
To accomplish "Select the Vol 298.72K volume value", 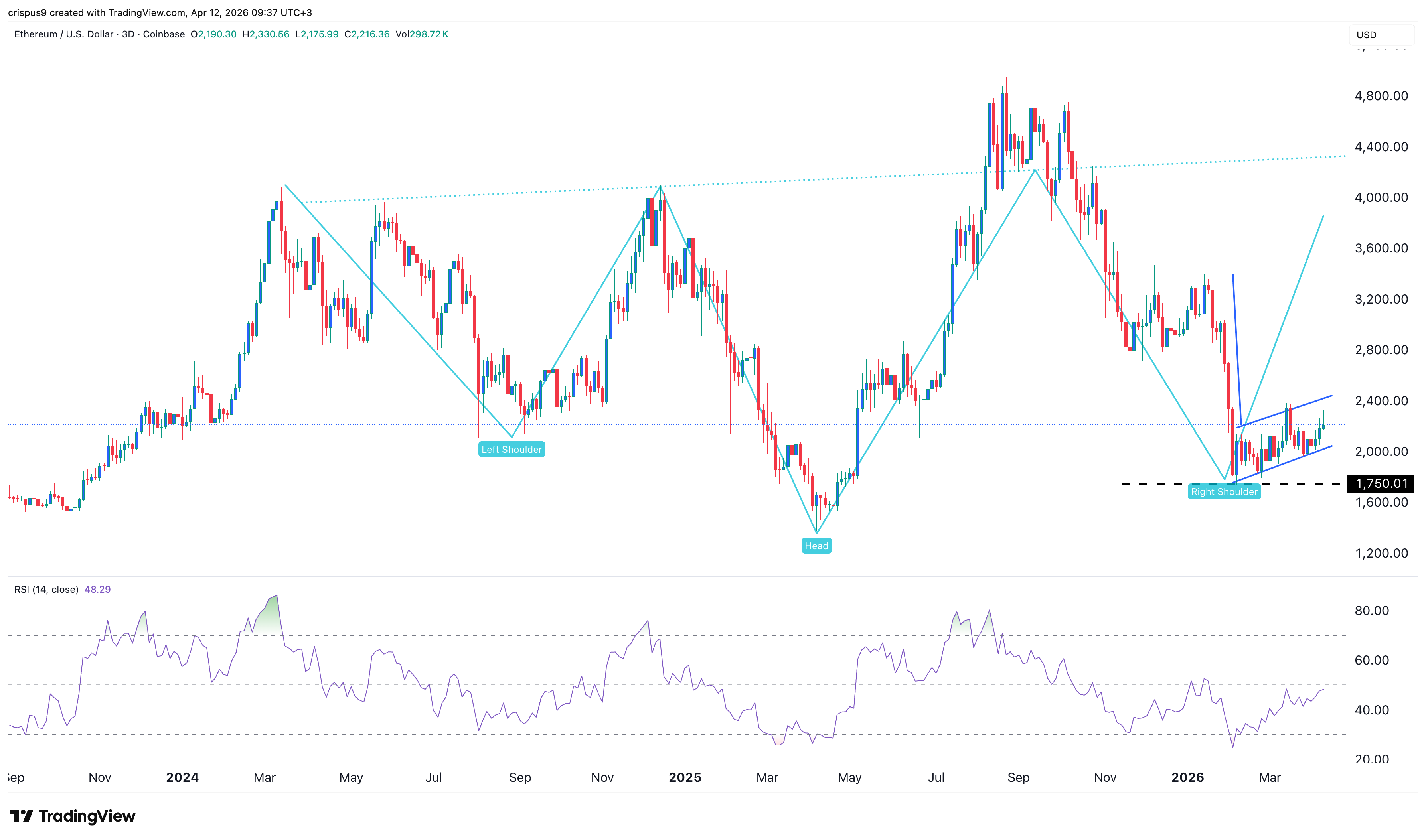I will pyautogui.click(x=423, y=35).
